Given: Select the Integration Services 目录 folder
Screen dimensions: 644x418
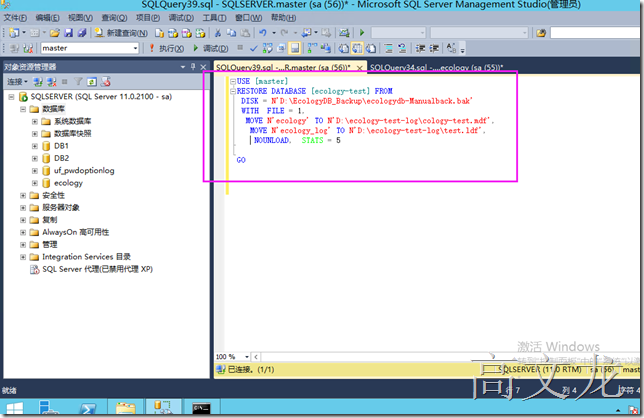Looking at the screenshot, I should [86, 257].
